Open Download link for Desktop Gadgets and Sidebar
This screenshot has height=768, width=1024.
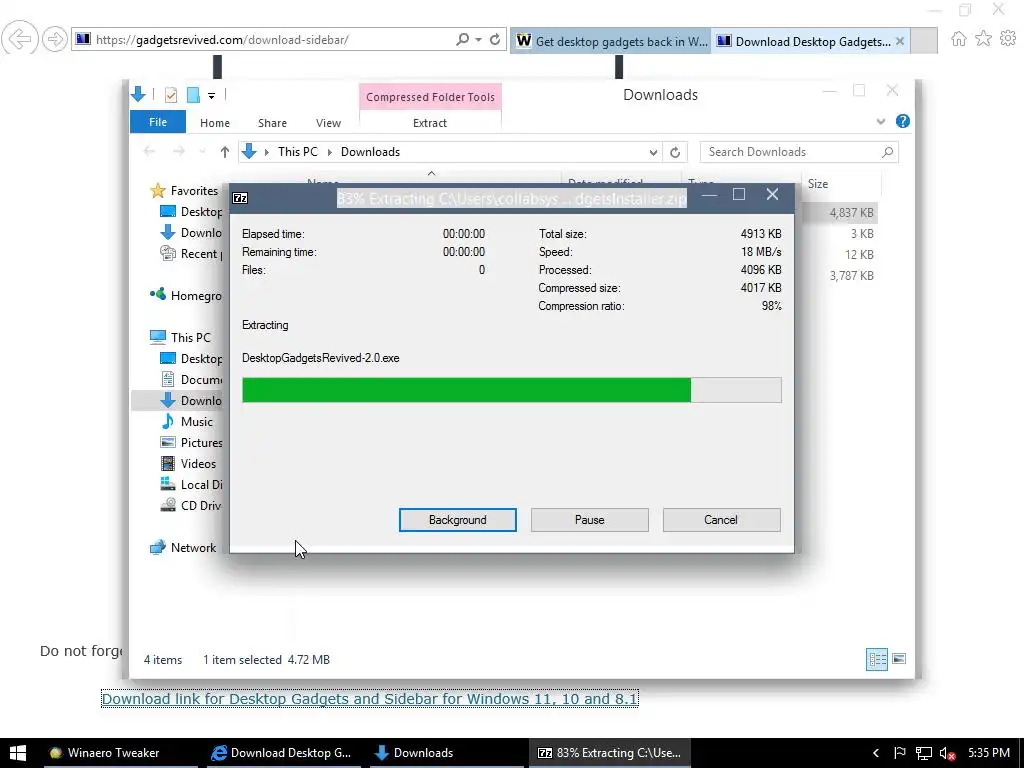370,699
